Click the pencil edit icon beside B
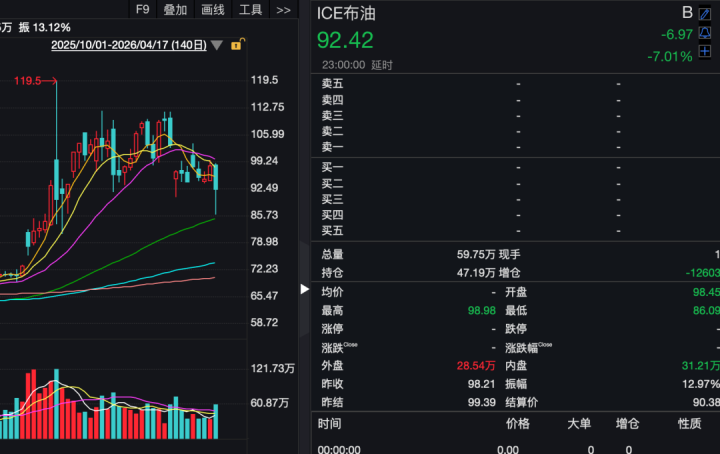This screenshot has height=454, width=720. click(x=705, y=14)
